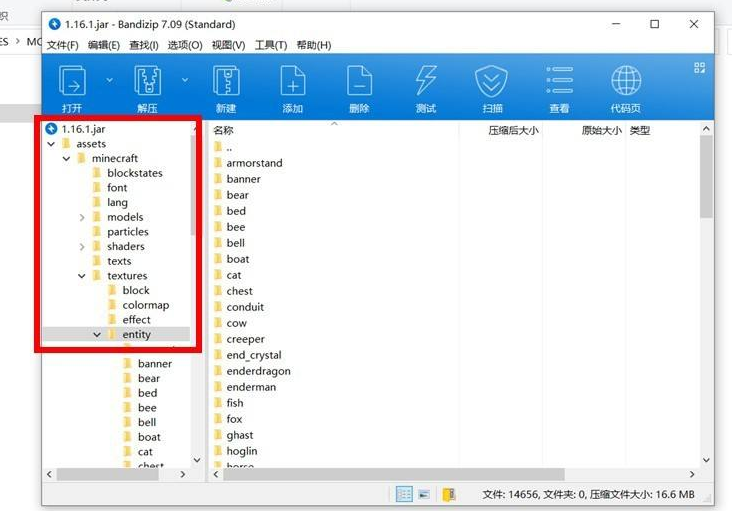Open the 编辑(E) menu
The height and width of the screenshot is (511, 732).
point(104,45)
